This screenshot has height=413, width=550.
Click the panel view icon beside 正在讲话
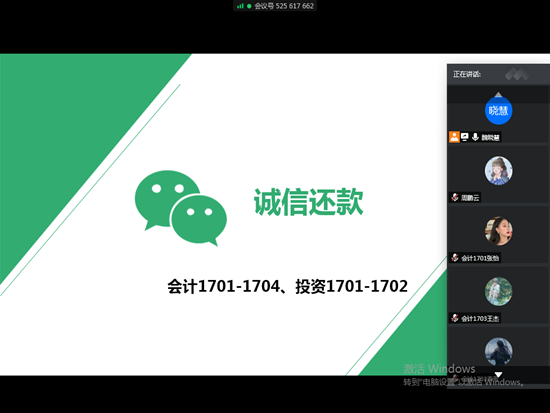pyautogui.click(x=517, y=74)
